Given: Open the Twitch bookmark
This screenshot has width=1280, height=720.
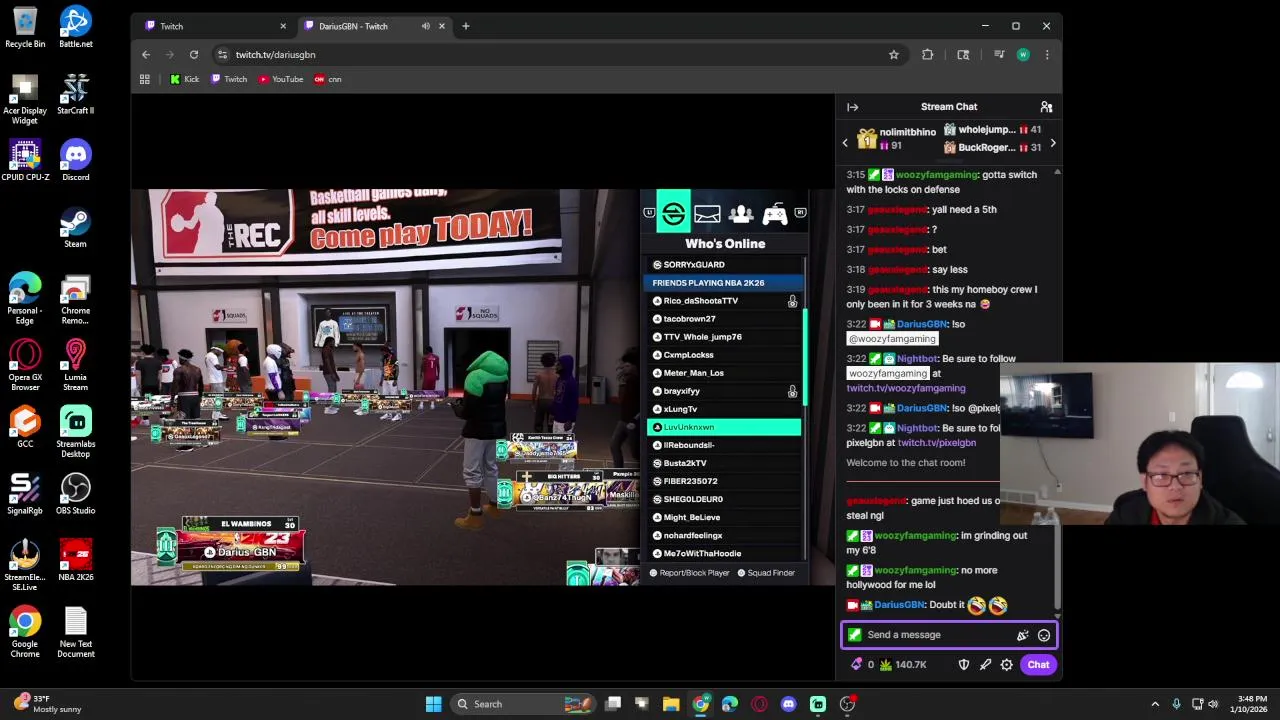Looking at the screenshot, I should [229, 79].
